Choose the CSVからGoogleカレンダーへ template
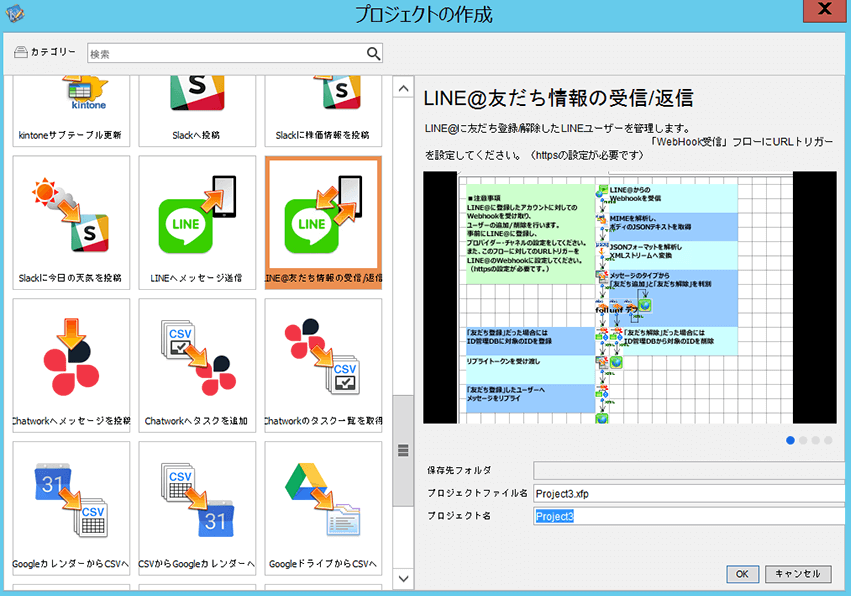The image size is (851, 596). tap(197, 508)
